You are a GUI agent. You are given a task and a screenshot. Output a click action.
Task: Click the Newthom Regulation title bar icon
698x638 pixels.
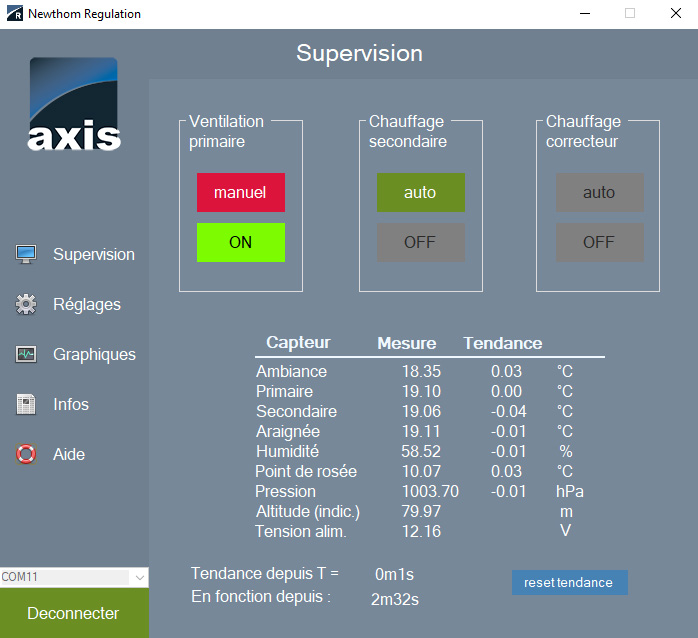pos(14,14)
